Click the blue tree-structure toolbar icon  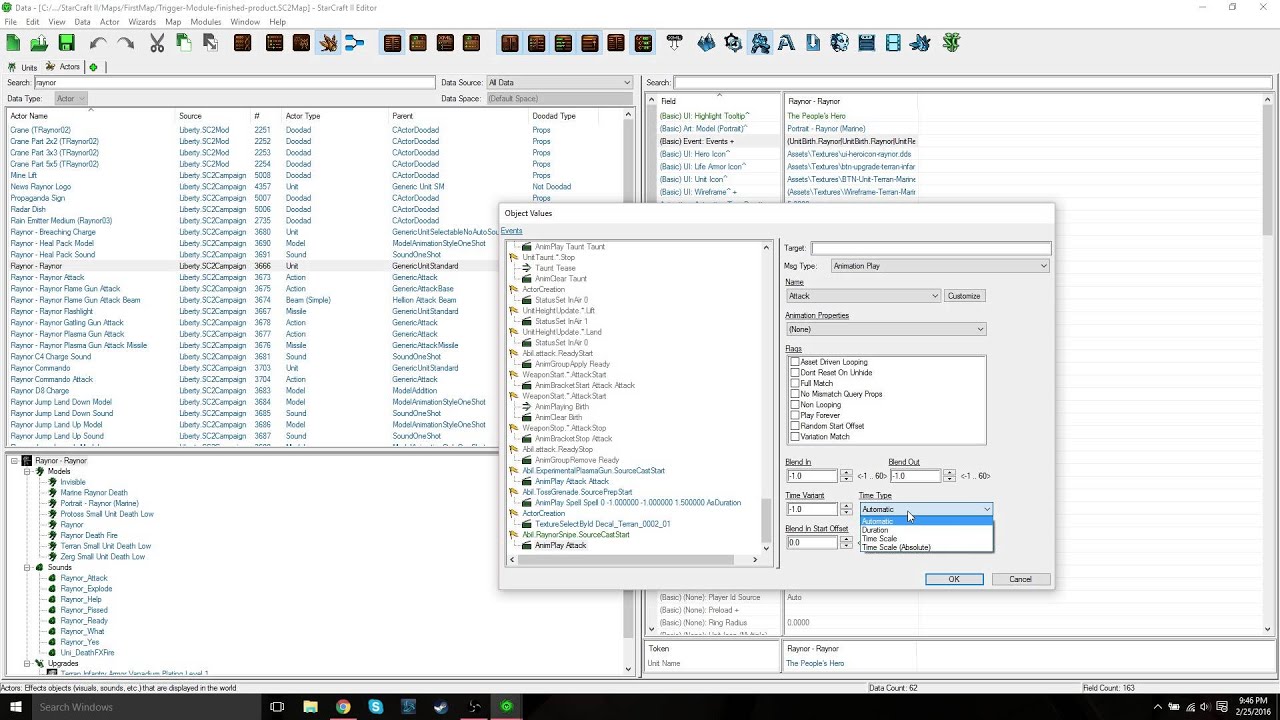pos(355,43)
